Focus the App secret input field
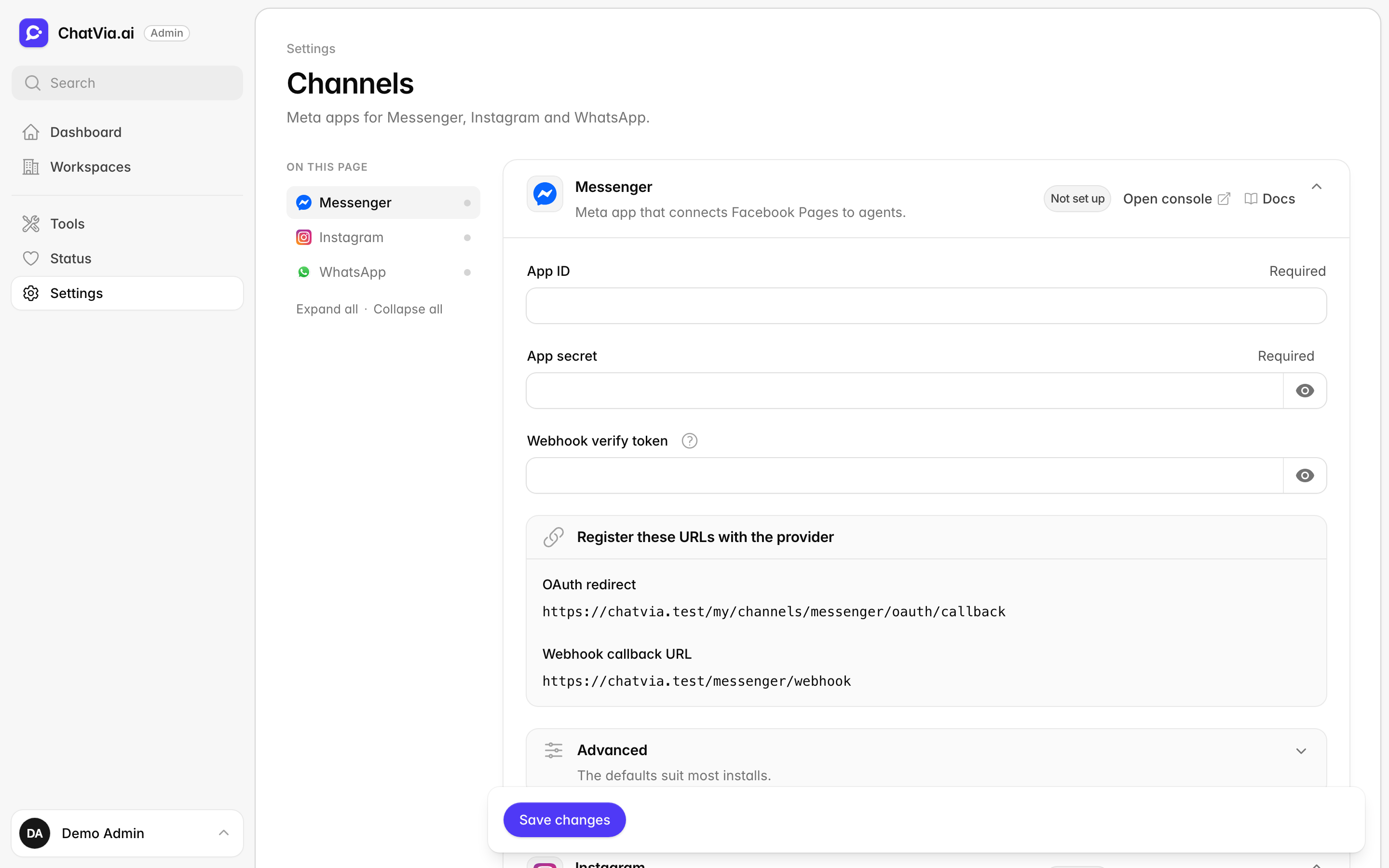Image resolution: width=1389 pixels, height=868 pixels. click(x=905, y=391)
